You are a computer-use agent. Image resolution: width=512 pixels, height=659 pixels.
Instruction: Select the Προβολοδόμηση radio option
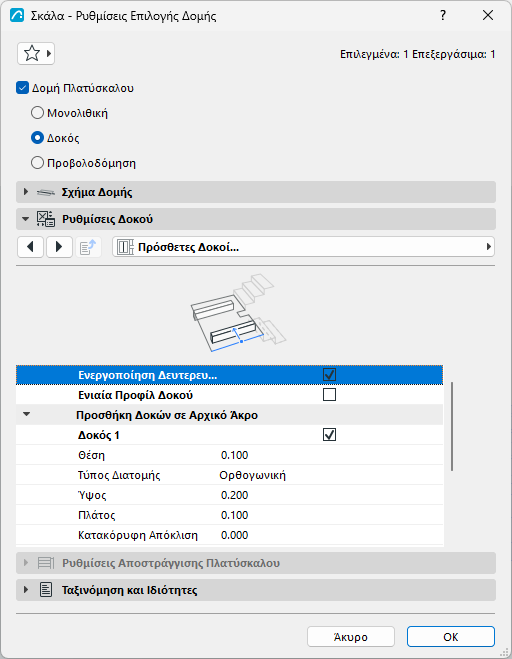pyautogui.click(x=37, y=163)
